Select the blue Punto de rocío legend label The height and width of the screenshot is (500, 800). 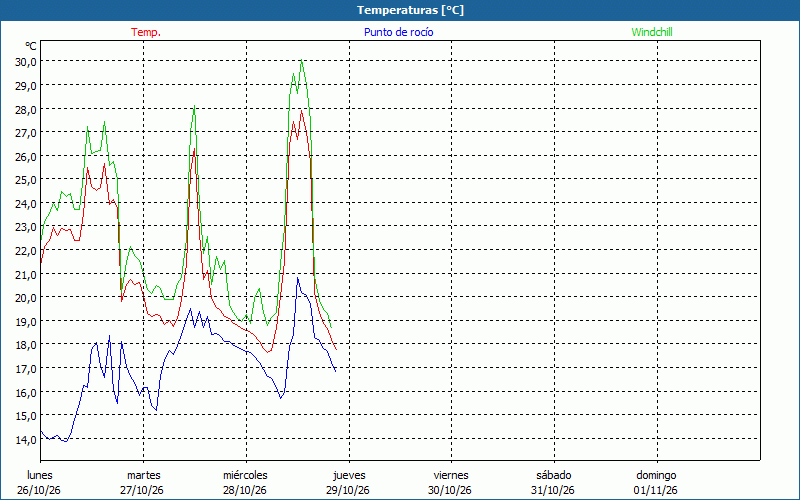coord(398,32)
